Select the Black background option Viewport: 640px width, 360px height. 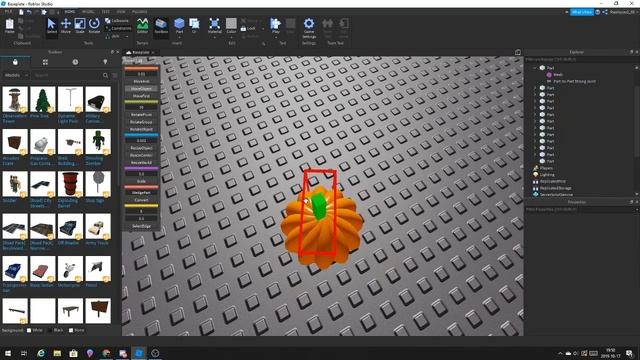(55, 330)
